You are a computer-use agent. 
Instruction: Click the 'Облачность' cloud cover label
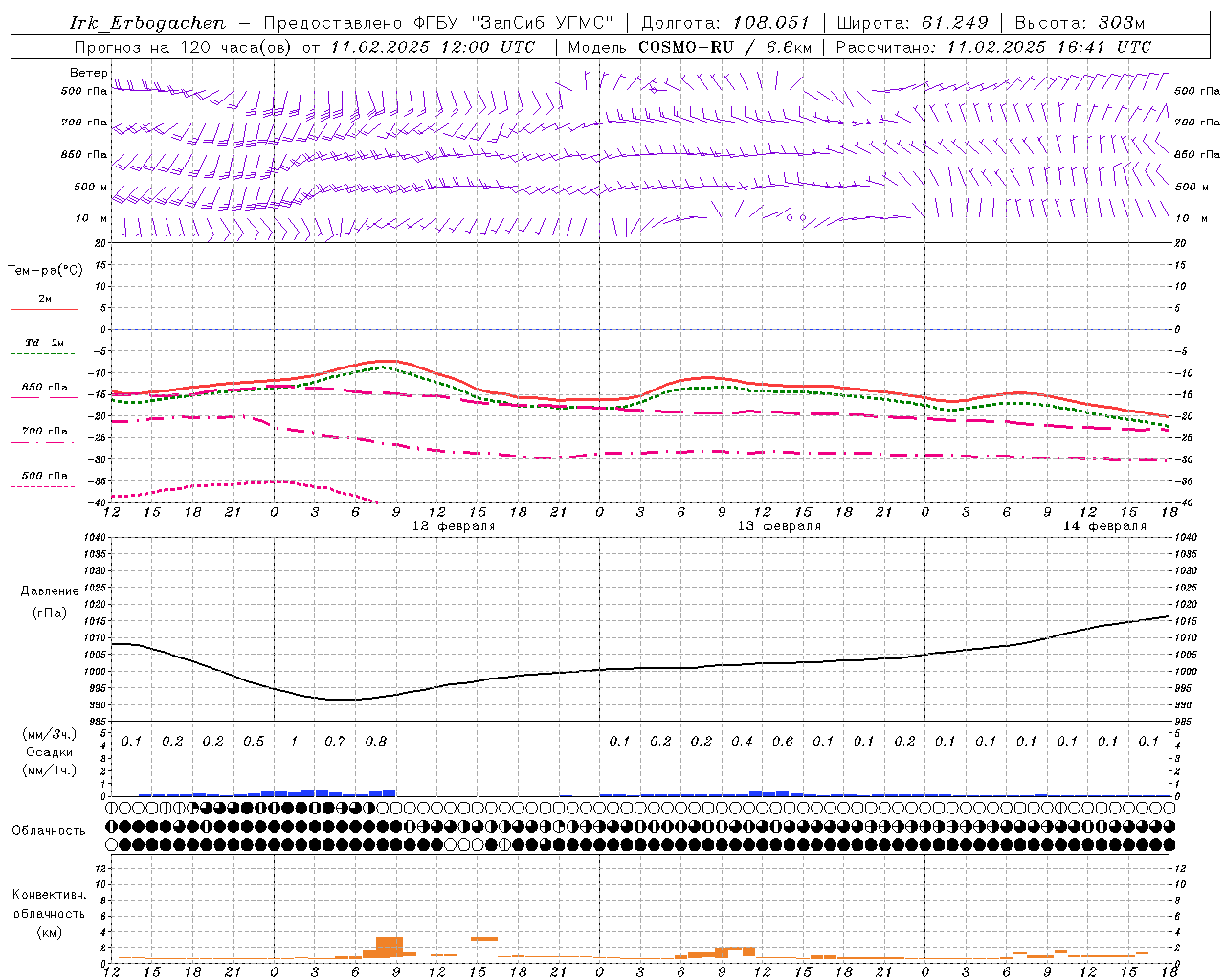49,831
